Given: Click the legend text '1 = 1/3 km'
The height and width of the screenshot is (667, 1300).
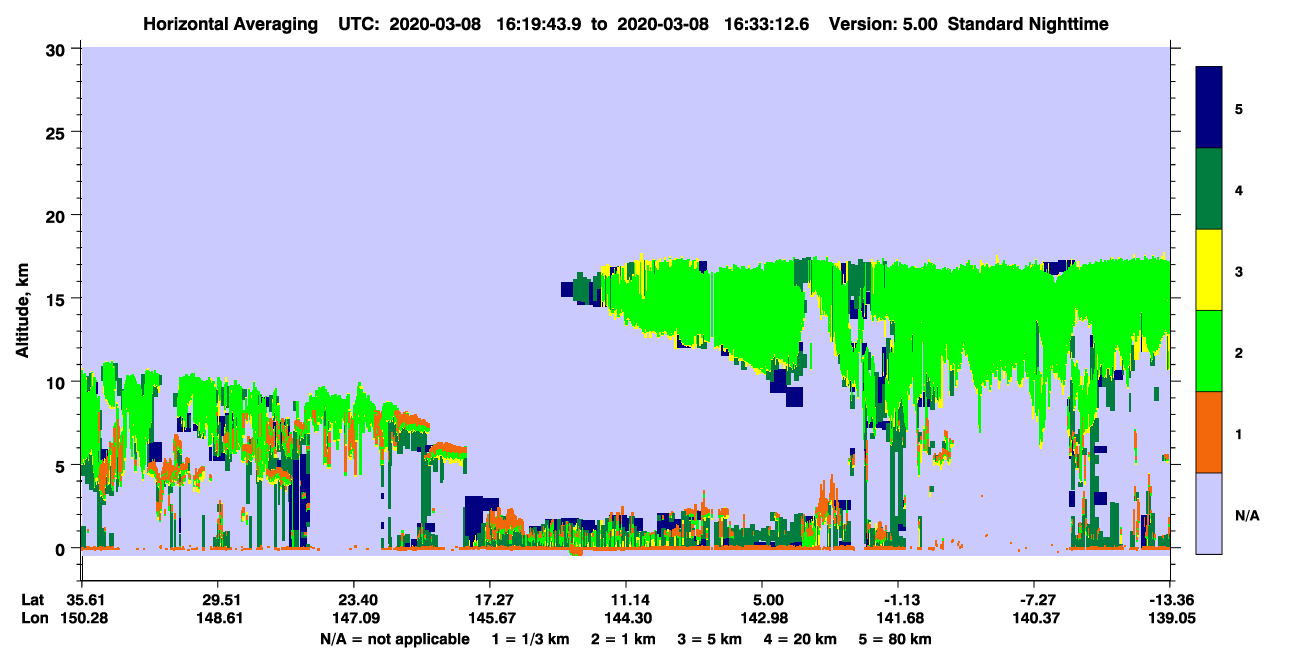Looking at the screenshot, I should pyautogui.click(x=531, y=639).
